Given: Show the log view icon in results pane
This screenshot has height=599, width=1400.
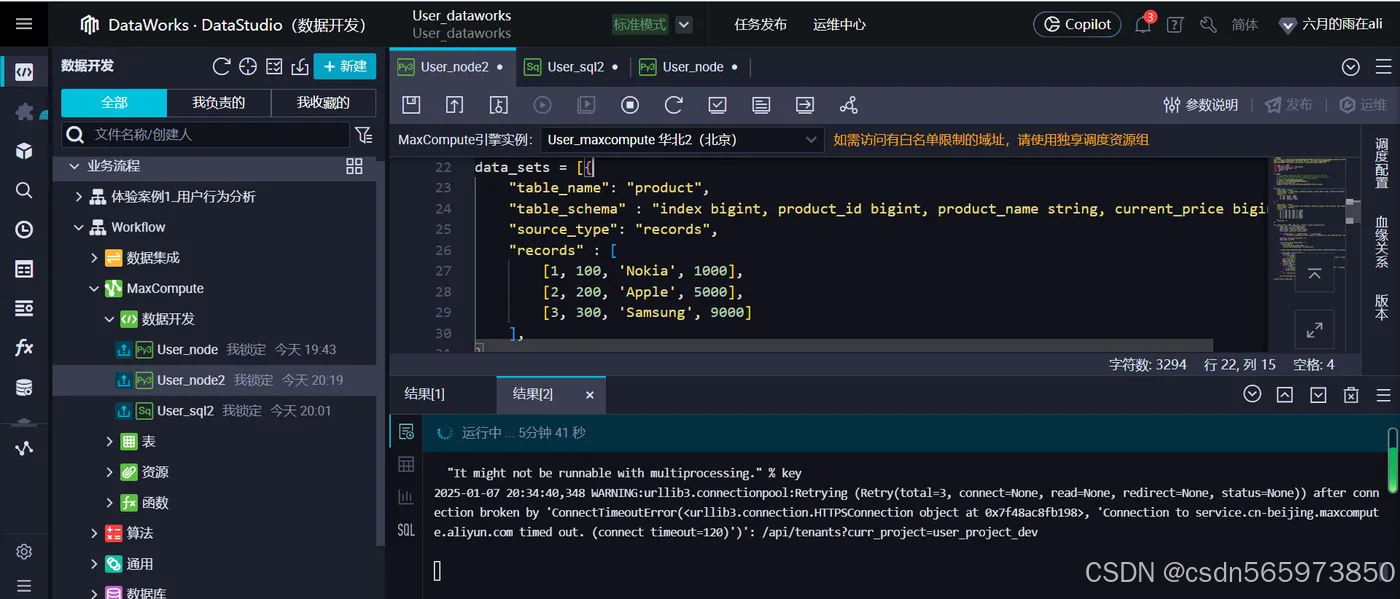Looking at the screenshot, I should (x=406, y=432).
